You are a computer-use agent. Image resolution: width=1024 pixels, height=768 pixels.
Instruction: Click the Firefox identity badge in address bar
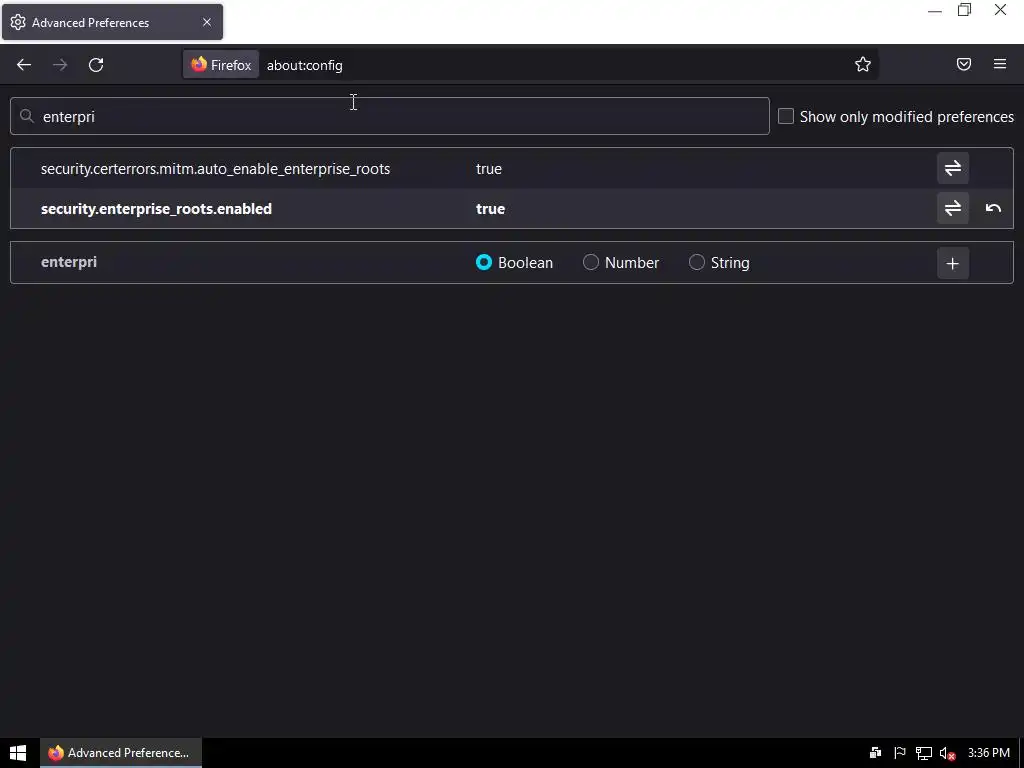click(x=221, y=65)
